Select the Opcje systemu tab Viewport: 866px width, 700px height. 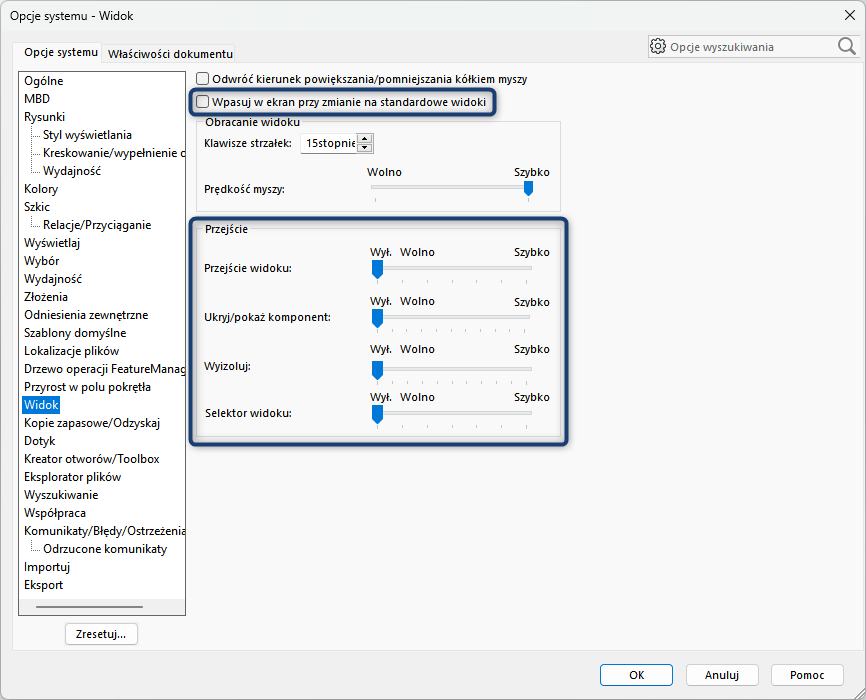pyautogui.click(x=61, y=52)
